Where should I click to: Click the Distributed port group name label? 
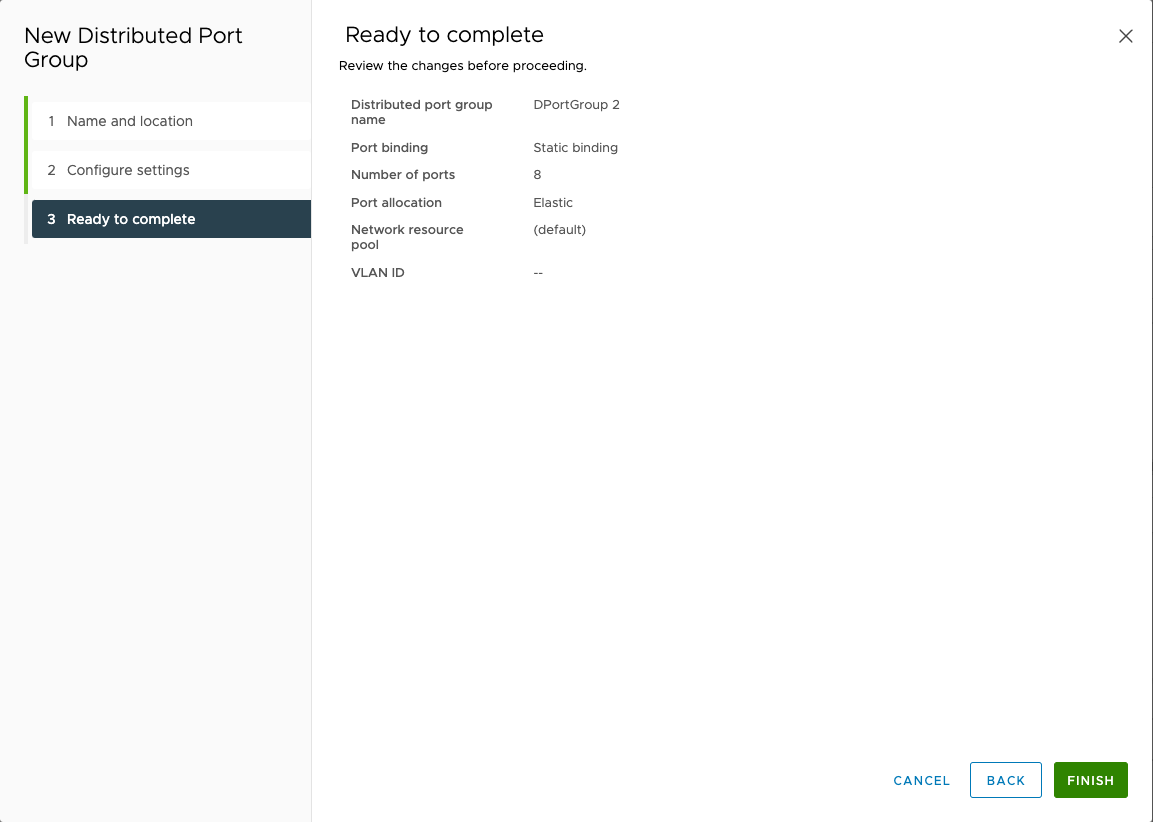[421, 111]
